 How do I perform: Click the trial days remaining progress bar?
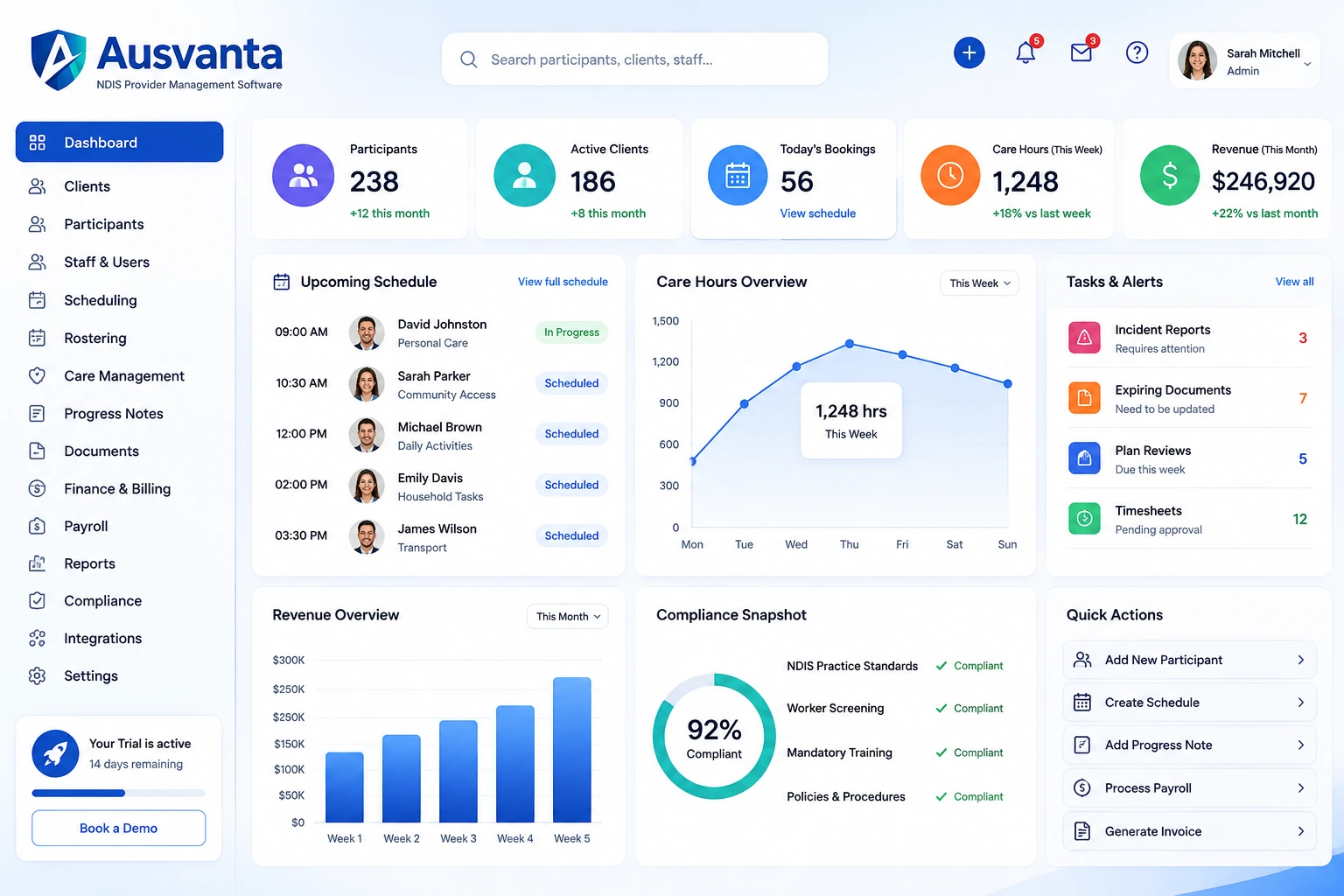point(119,794)
